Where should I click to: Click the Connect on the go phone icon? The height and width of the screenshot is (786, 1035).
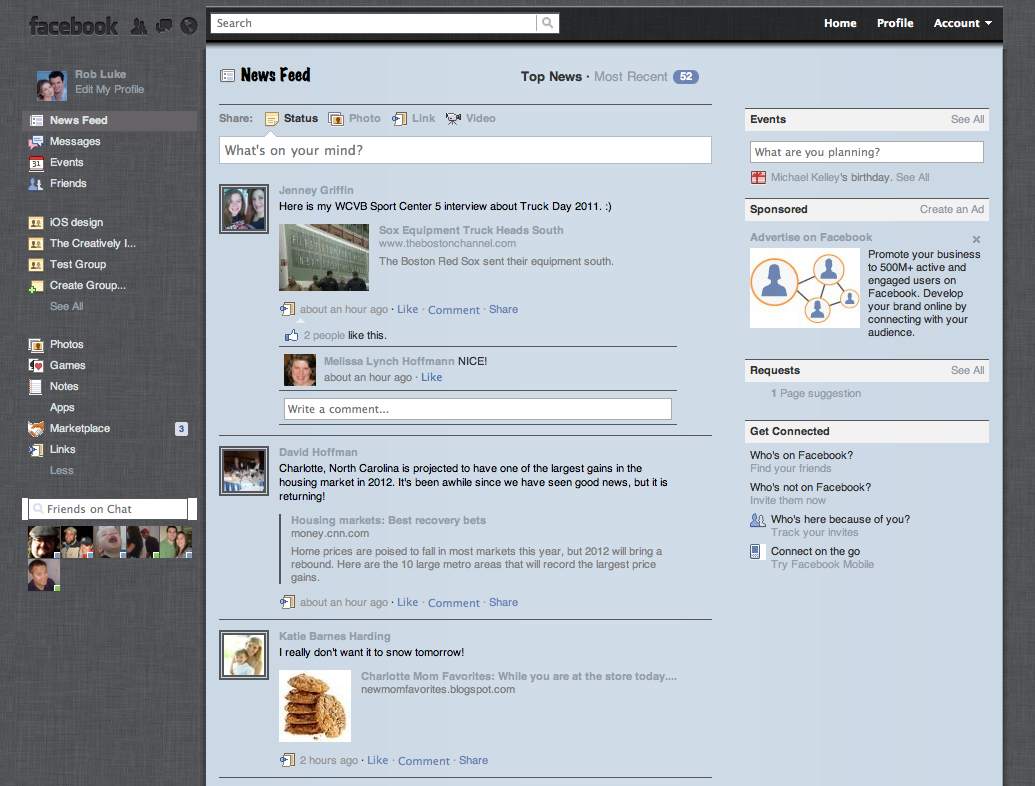click(x=757, y=551)
